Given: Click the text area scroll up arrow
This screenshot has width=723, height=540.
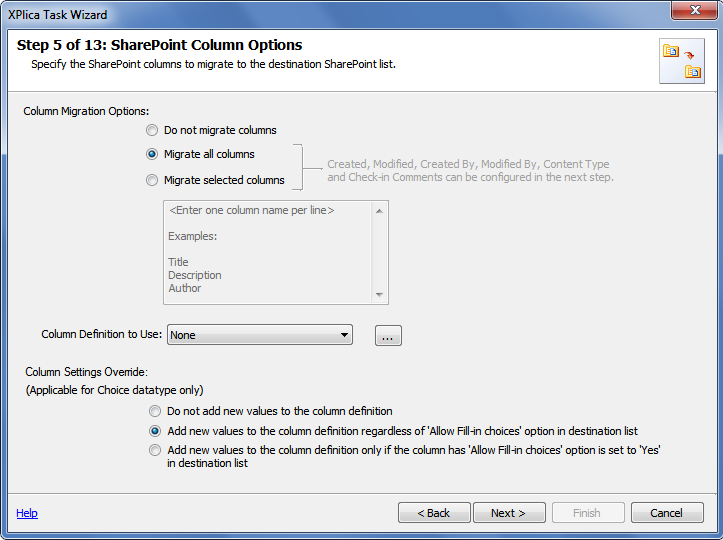Looking at the screenshot, I should click(379, 211).
